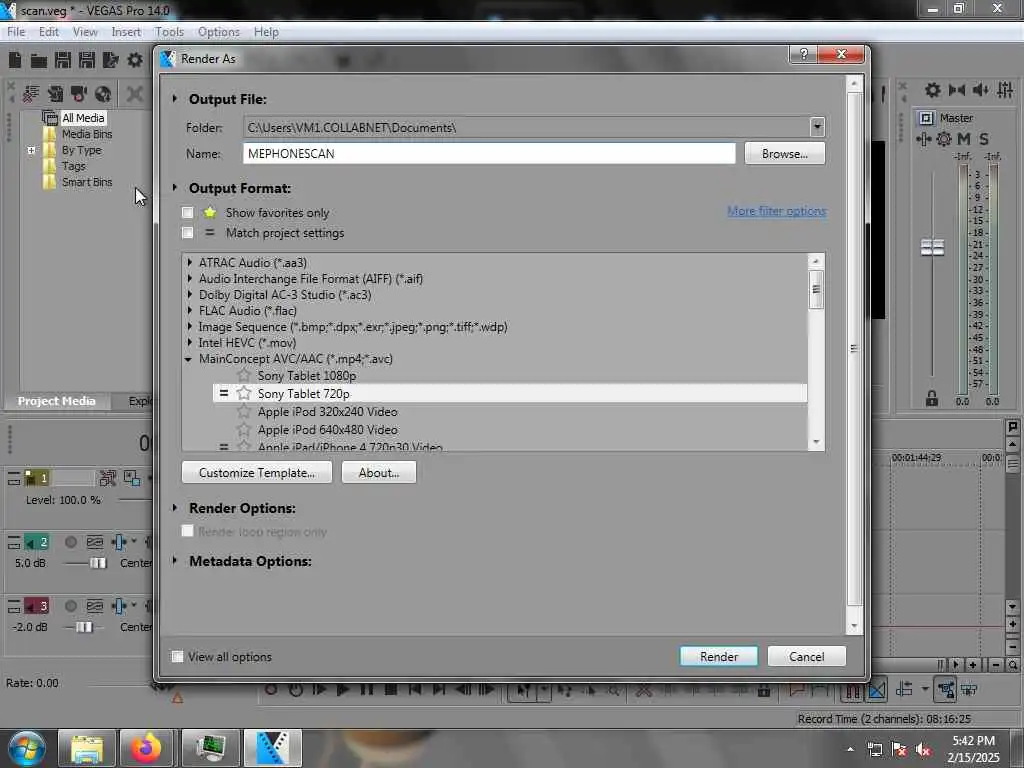Click the Browse... button

[x=784, y=153]
